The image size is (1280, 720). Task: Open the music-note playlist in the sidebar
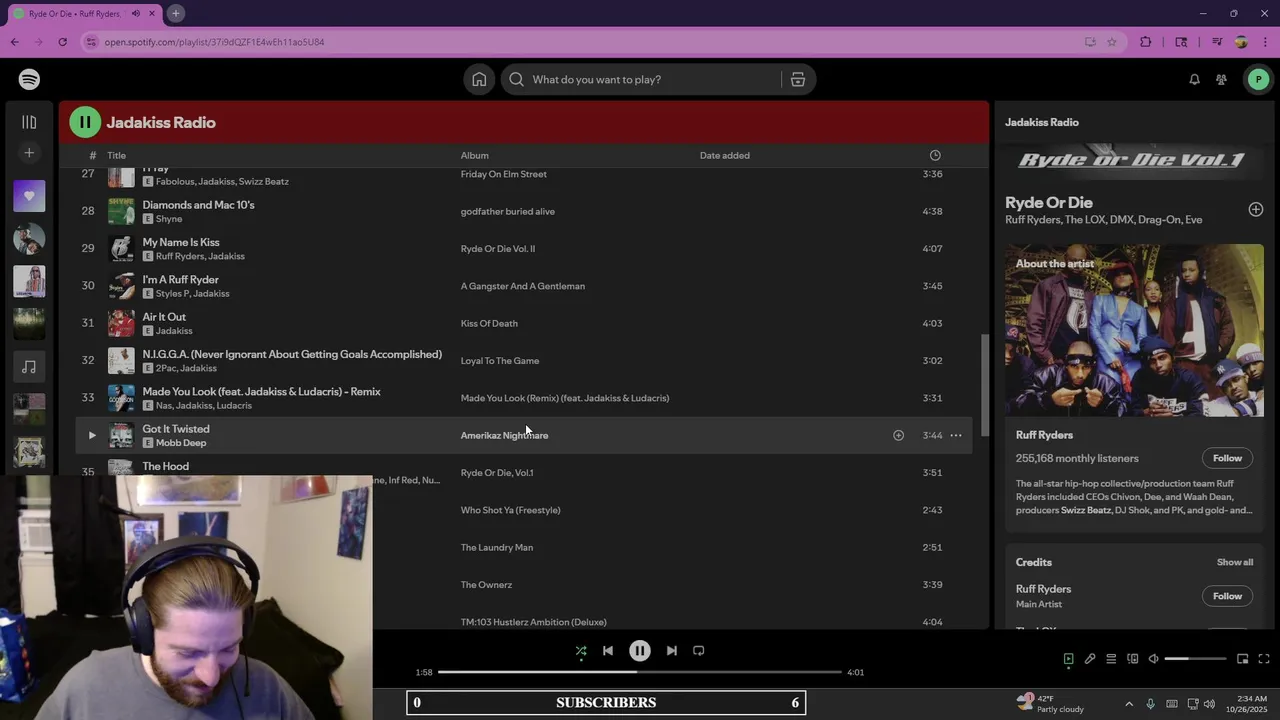[x=29, y=367]
